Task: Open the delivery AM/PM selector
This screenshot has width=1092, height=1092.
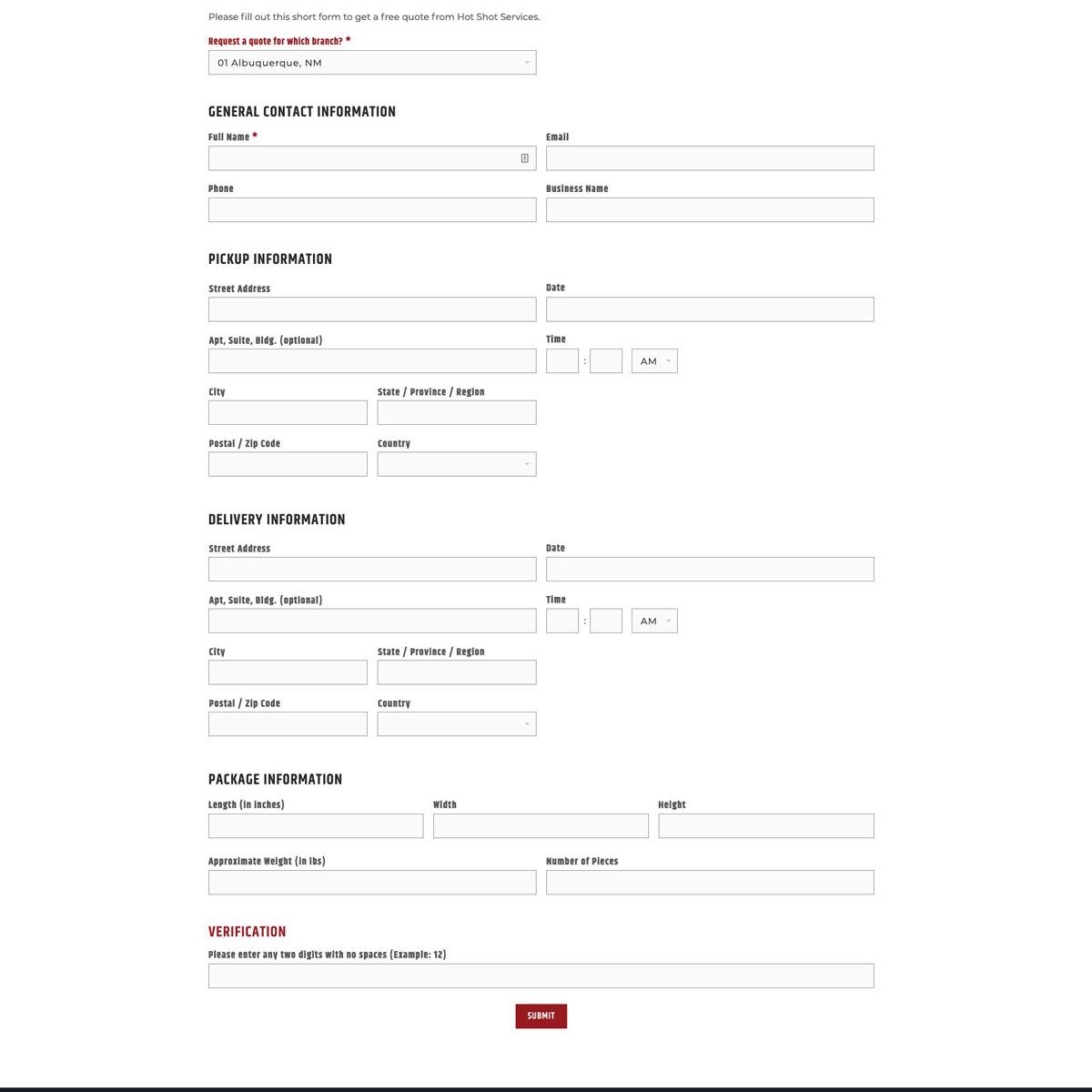Action: [654, 621]
